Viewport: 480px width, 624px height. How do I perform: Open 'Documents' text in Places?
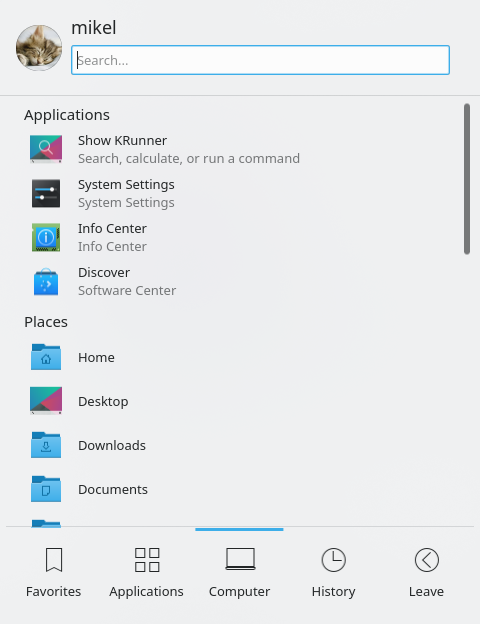pos(113,489)
